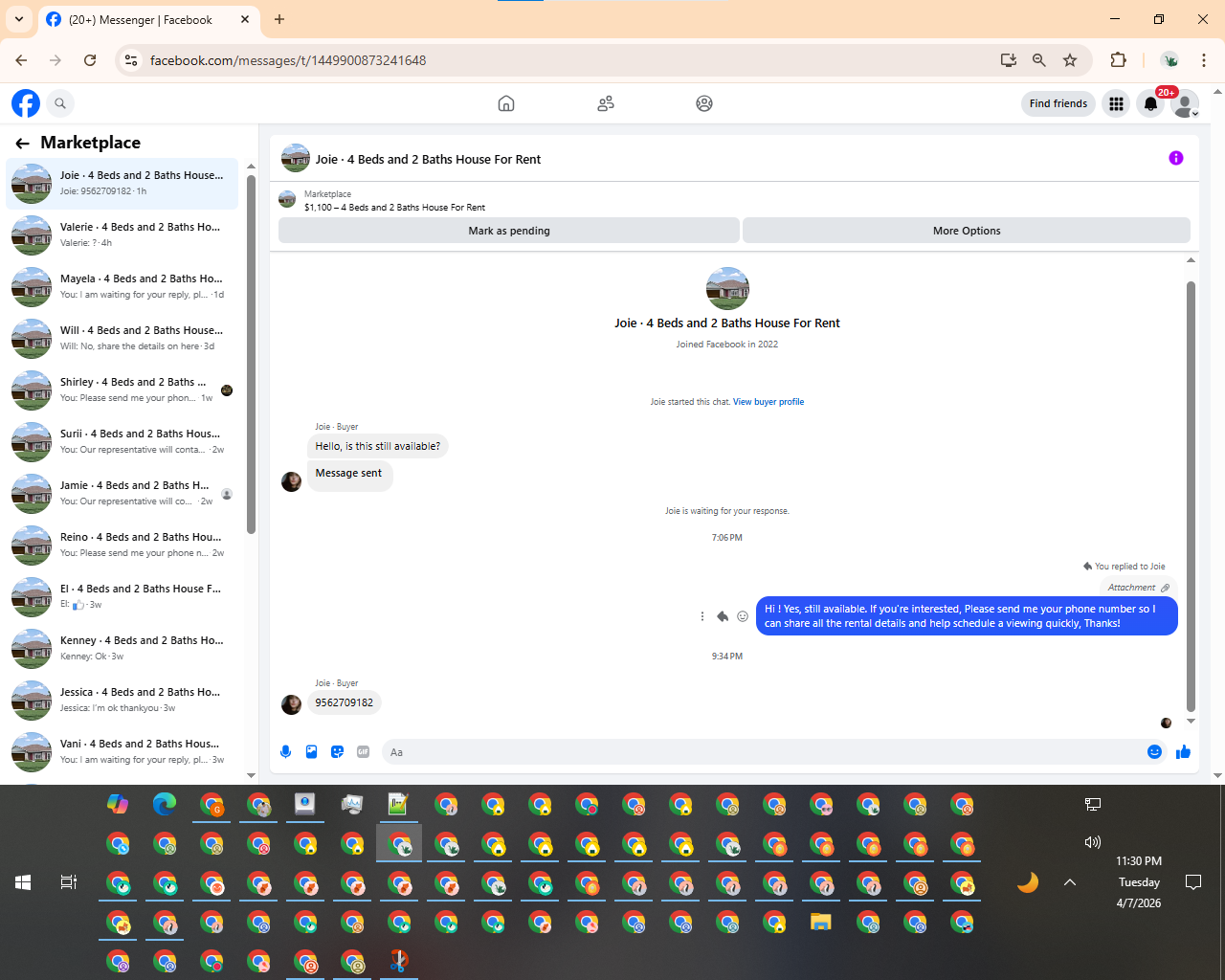The width and height of the screenshot is (1225, 980).
Task: Click the conversation list scrollbar
Action: (x=251, y=354)
